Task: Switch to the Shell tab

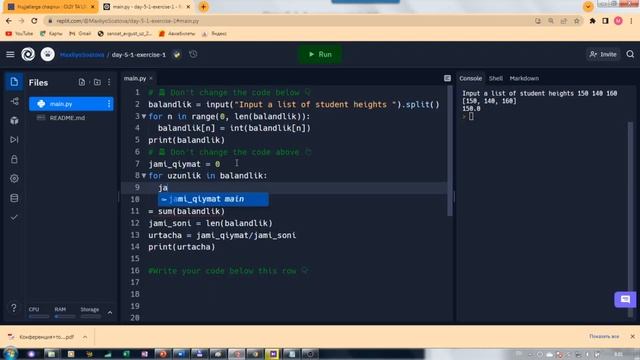Action: coord(496,78)
